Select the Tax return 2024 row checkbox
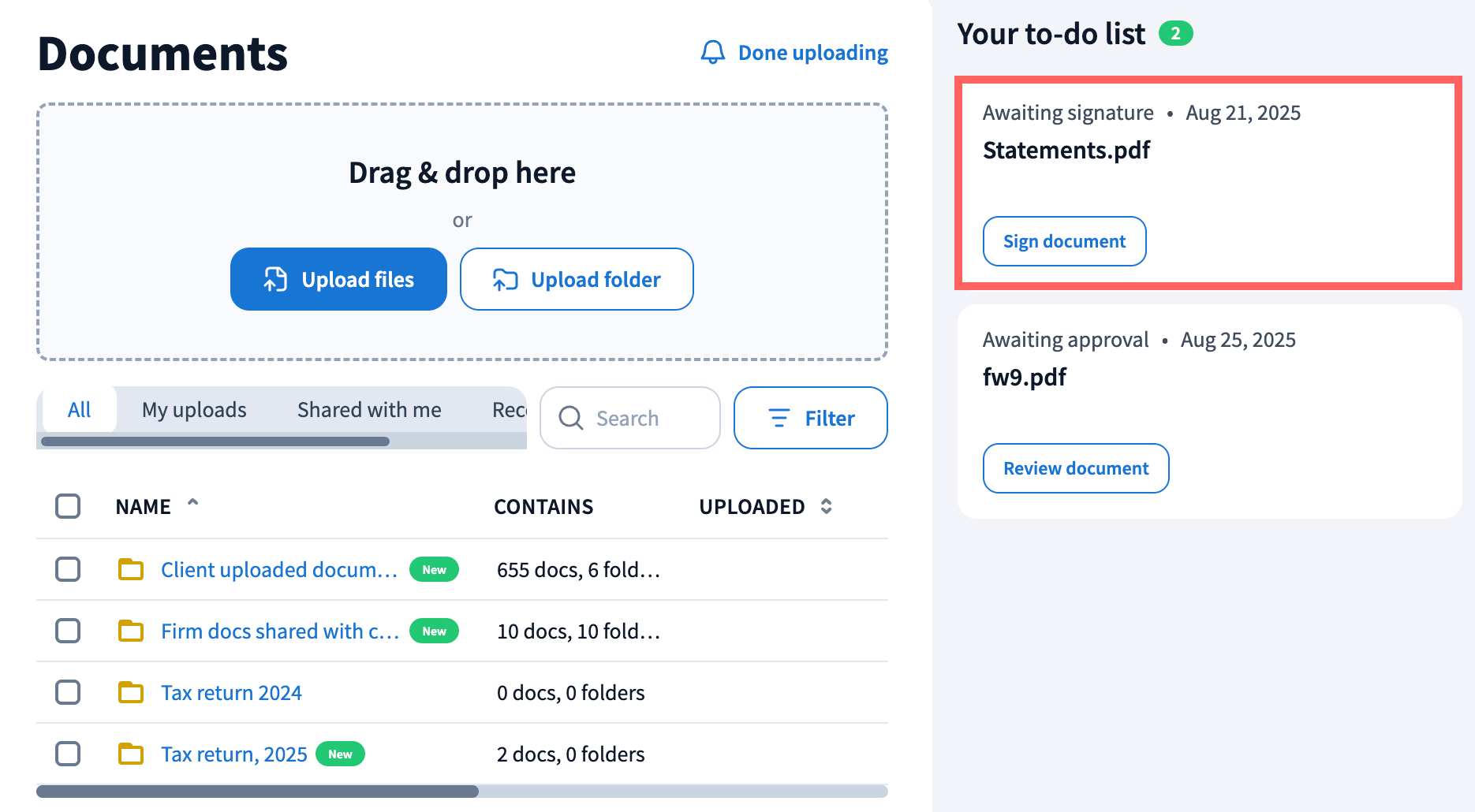Image resolution: width=1475 pixels, height=812 pixels. click(x=68, y=692)
